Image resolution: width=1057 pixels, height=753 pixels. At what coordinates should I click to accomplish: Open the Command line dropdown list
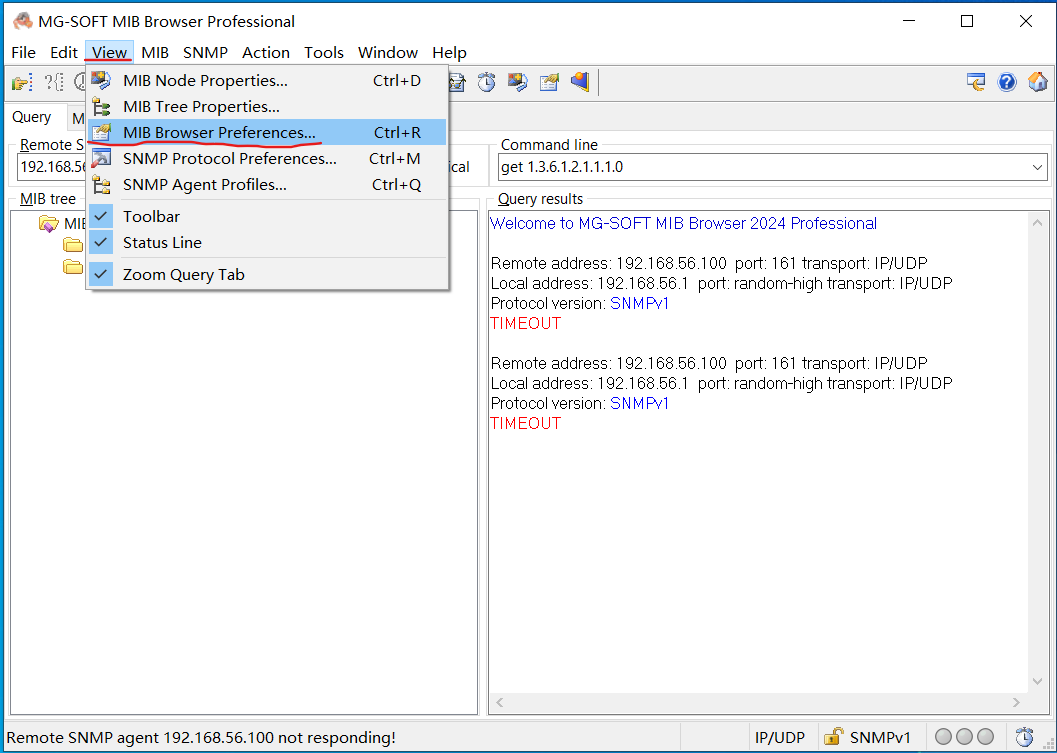[1037, 167]
